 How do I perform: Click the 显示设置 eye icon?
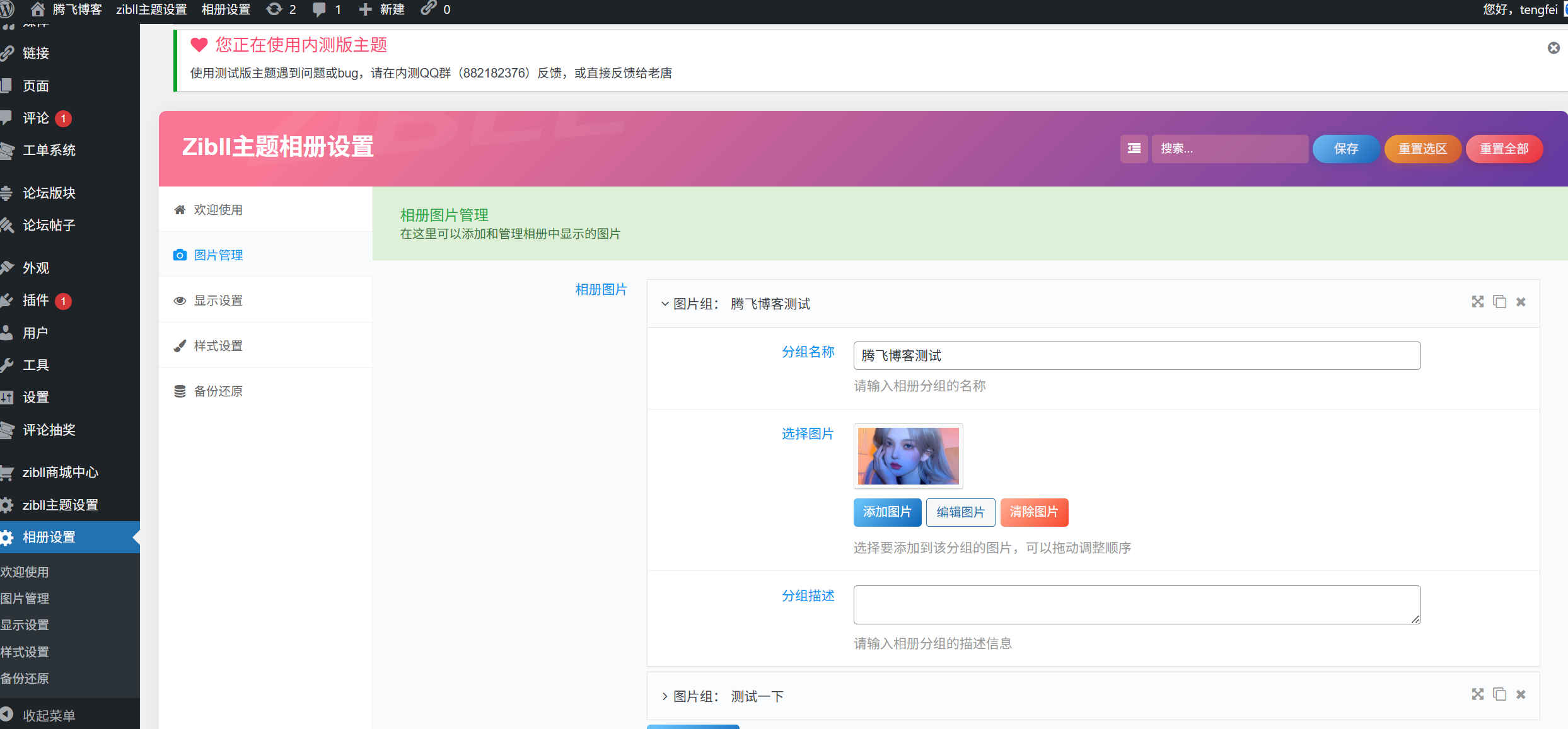180,301
